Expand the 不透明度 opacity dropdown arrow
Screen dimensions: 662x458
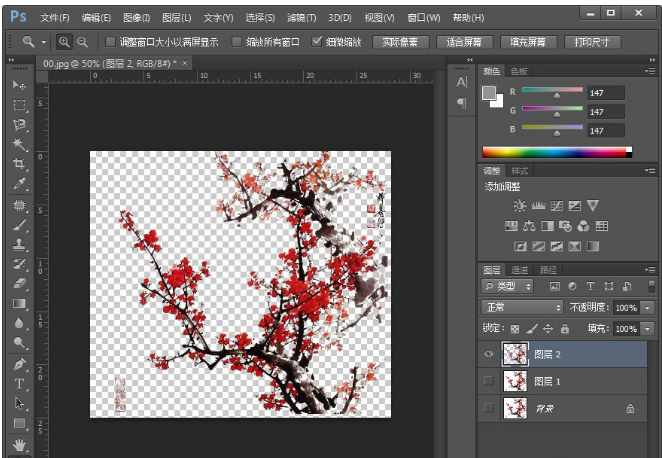(x=647, y=307)
